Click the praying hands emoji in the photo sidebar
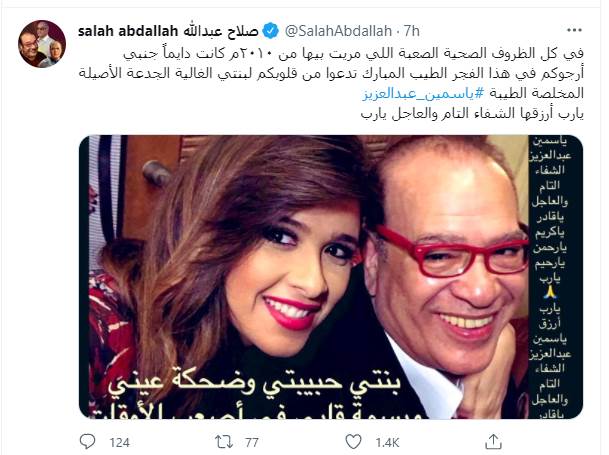 (549, 292)
